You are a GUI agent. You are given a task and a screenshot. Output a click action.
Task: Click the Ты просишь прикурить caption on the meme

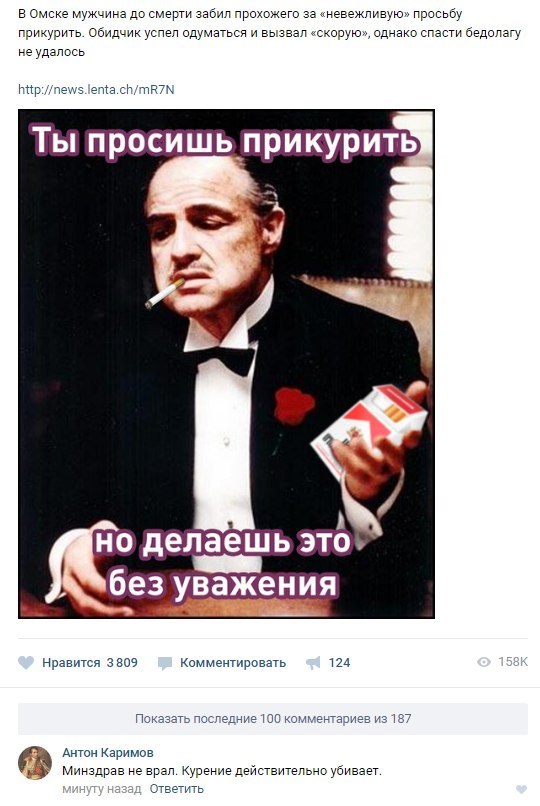point(225,141)
